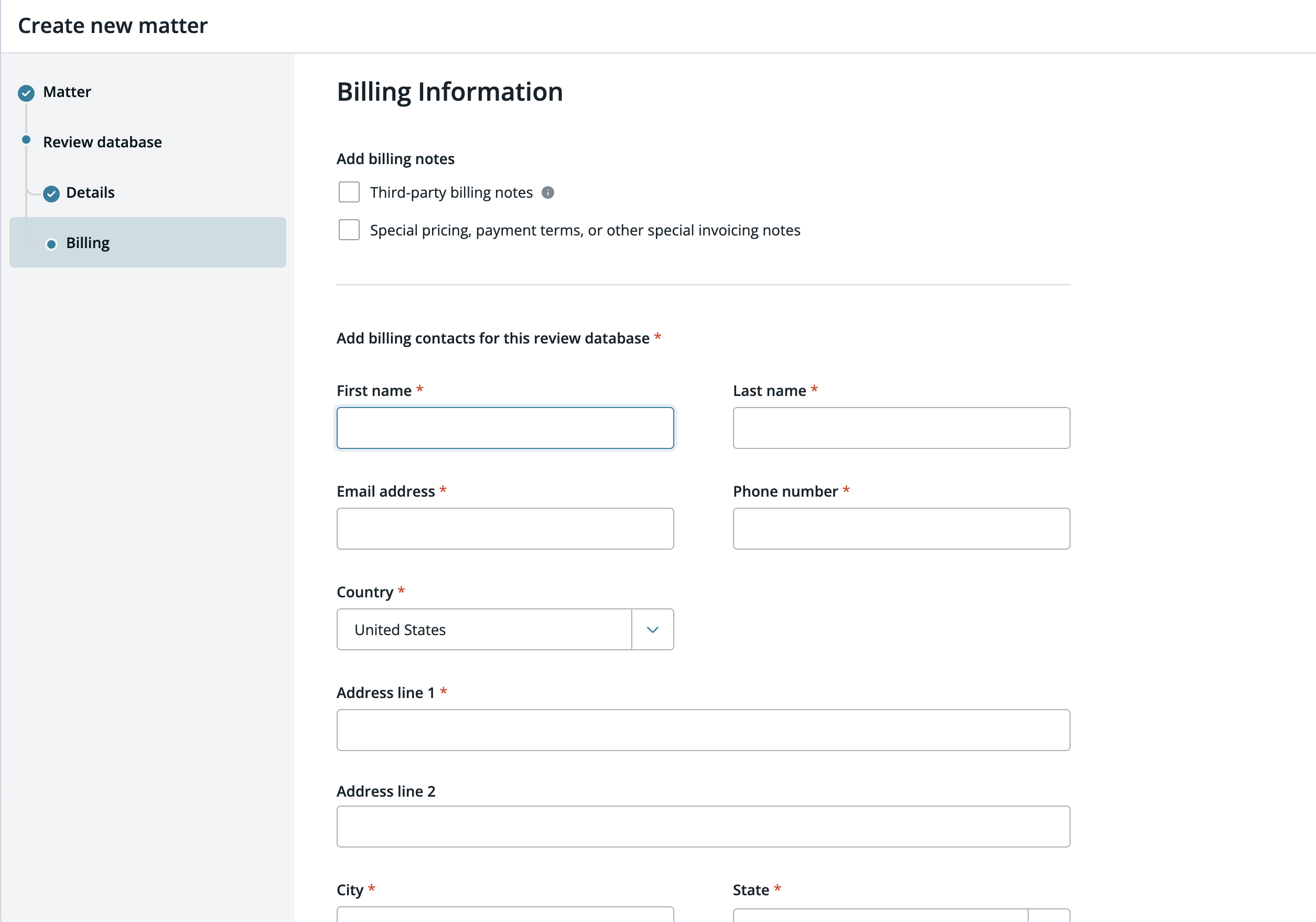Open the Country dropdown arrow
The height and width of the screenshot is (922, 1316).
[x=652, y=629]
